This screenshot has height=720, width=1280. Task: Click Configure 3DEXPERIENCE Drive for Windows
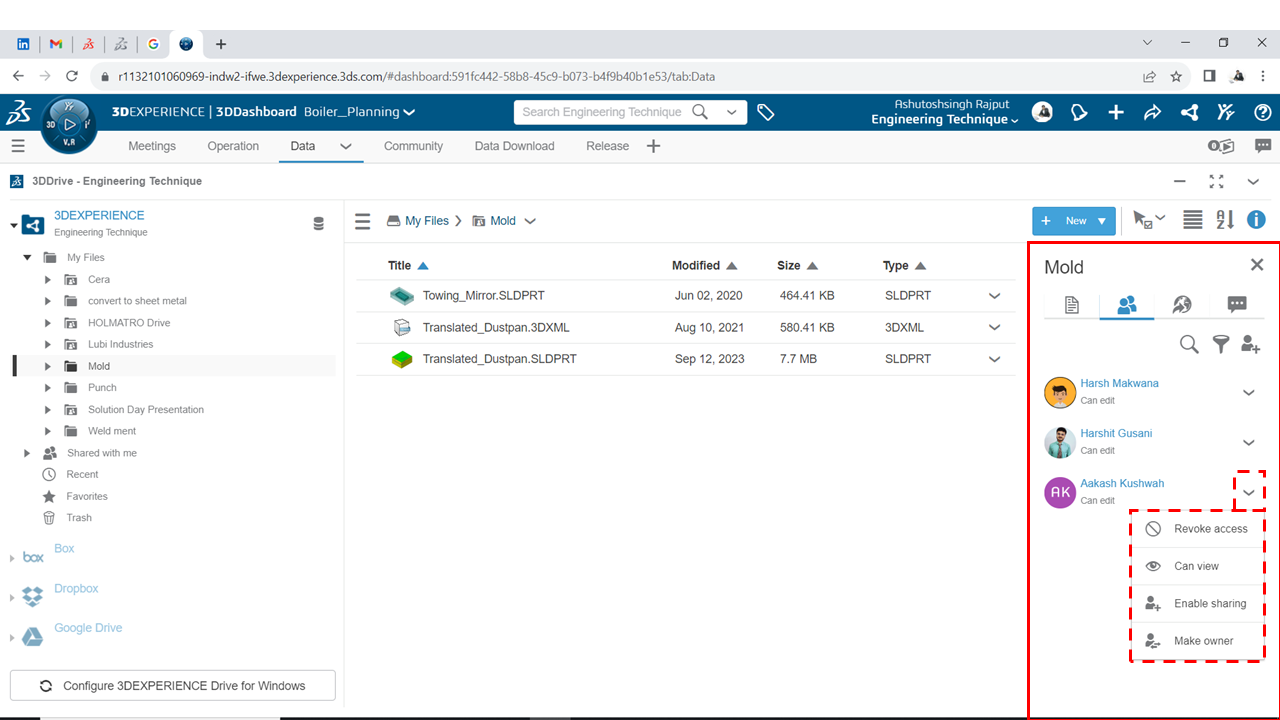(x=173, y=686)
